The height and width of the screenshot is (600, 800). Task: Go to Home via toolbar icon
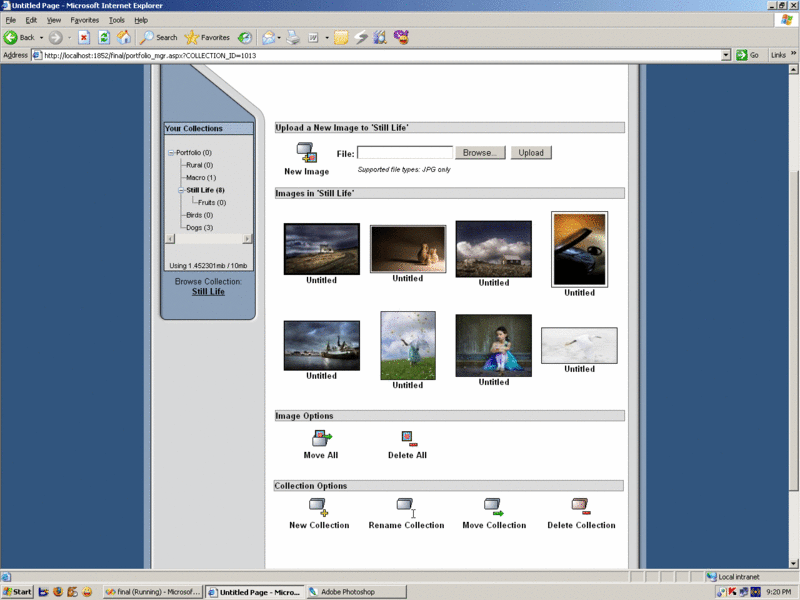(x=124, y=38)
